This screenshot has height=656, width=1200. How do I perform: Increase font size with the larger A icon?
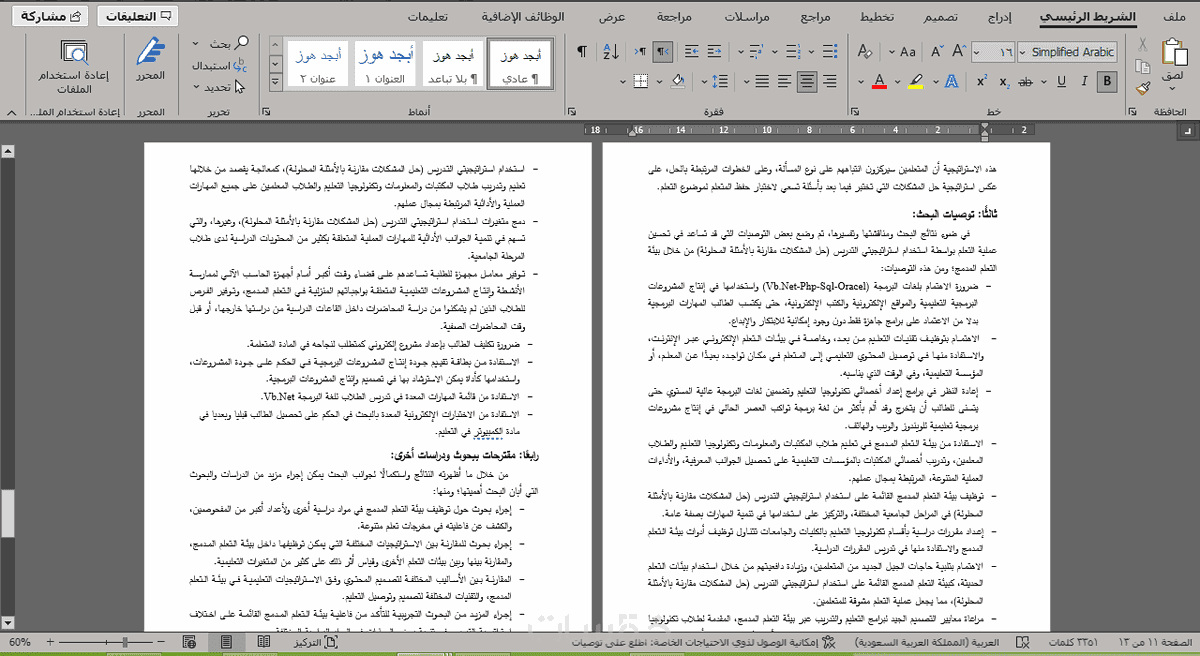960,52
